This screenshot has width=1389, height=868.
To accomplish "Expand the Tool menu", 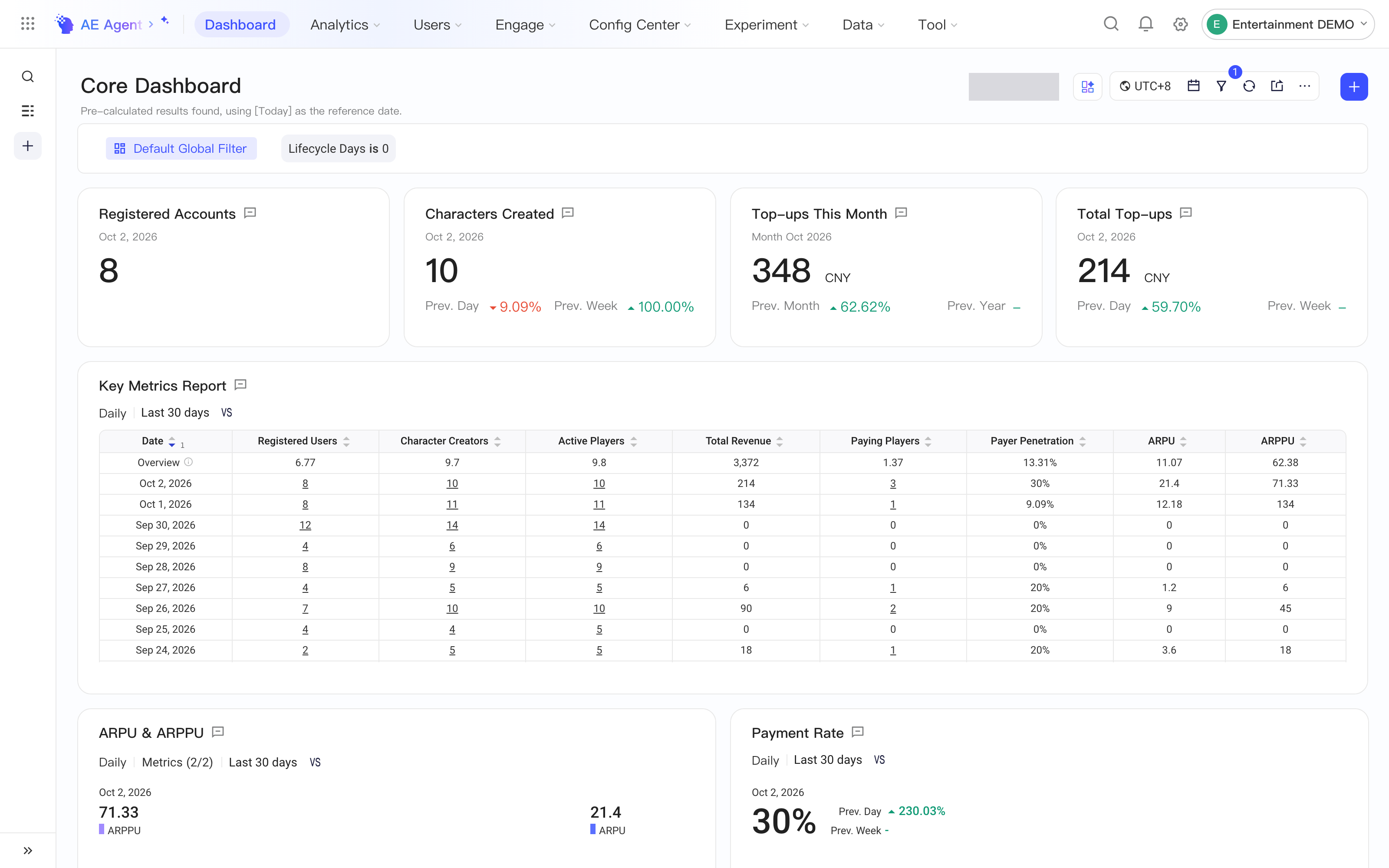I will (x=937, y=25).
